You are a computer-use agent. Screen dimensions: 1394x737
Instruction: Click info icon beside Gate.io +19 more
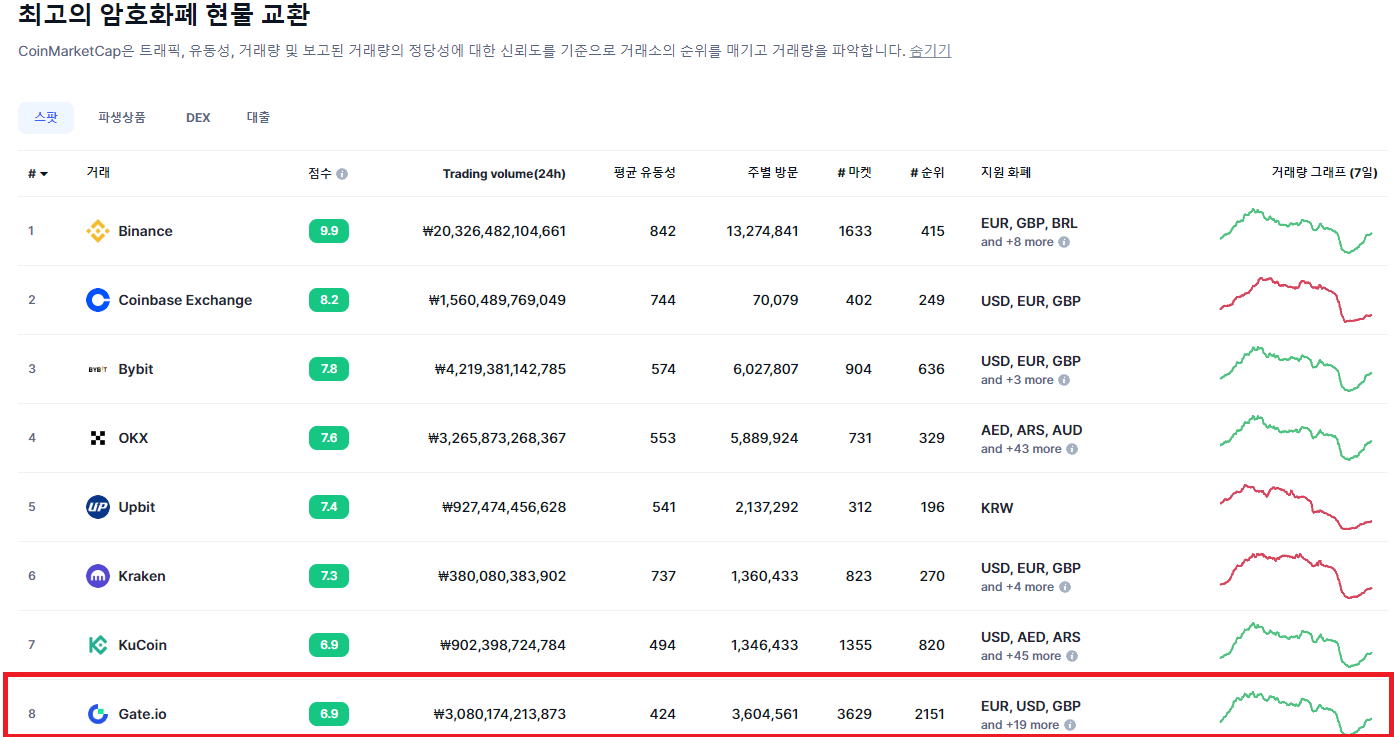pyautogui.click(x=1070, y=725)
